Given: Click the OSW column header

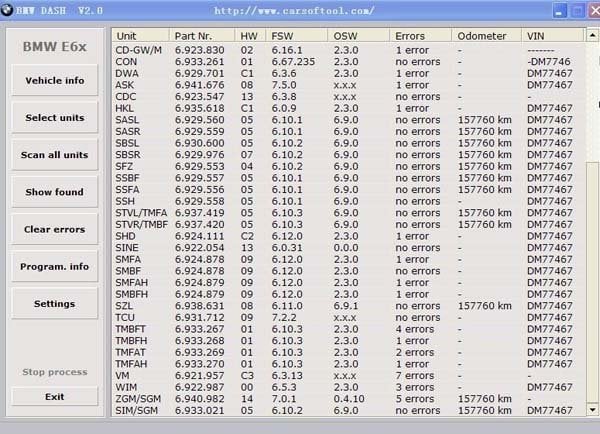Looking at the screenshot, I should tap(359, 36).
